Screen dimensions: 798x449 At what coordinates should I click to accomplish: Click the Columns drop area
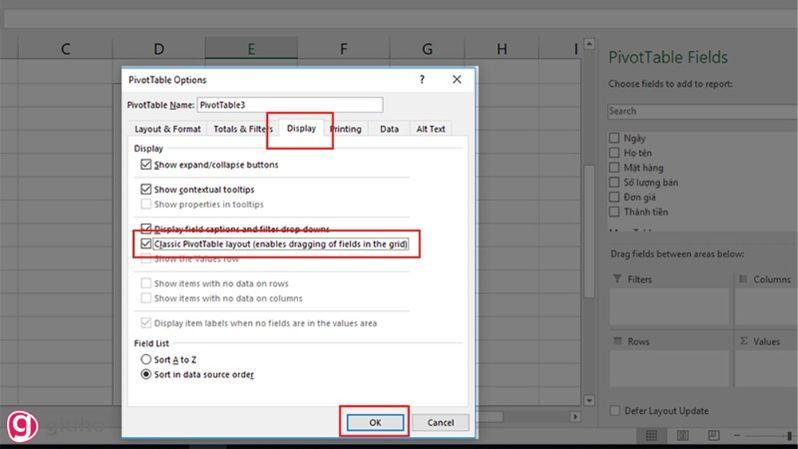tap(766, 307)
